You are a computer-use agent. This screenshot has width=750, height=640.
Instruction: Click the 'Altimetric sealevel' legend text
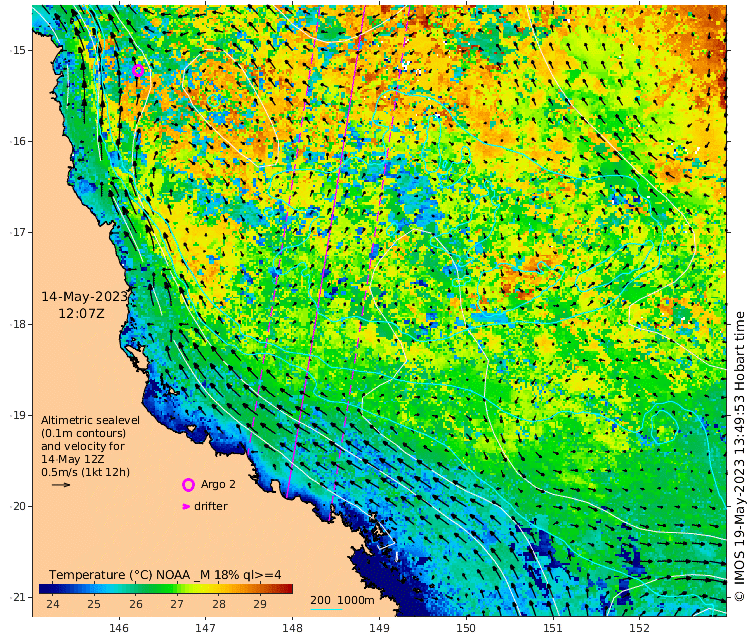point(90,420)
